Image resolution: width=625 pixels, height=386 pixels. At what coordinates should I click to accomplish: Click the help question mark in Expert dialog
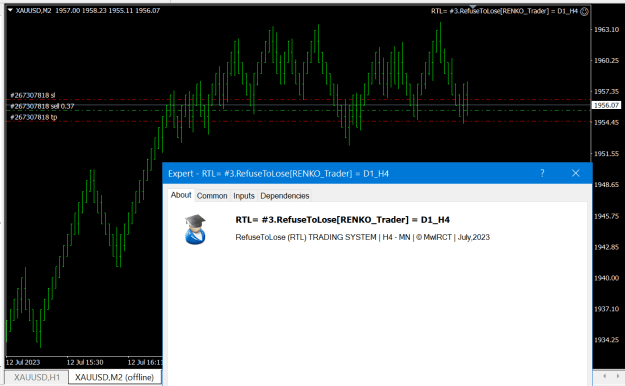pyautogui.click(x=542, y=173)
